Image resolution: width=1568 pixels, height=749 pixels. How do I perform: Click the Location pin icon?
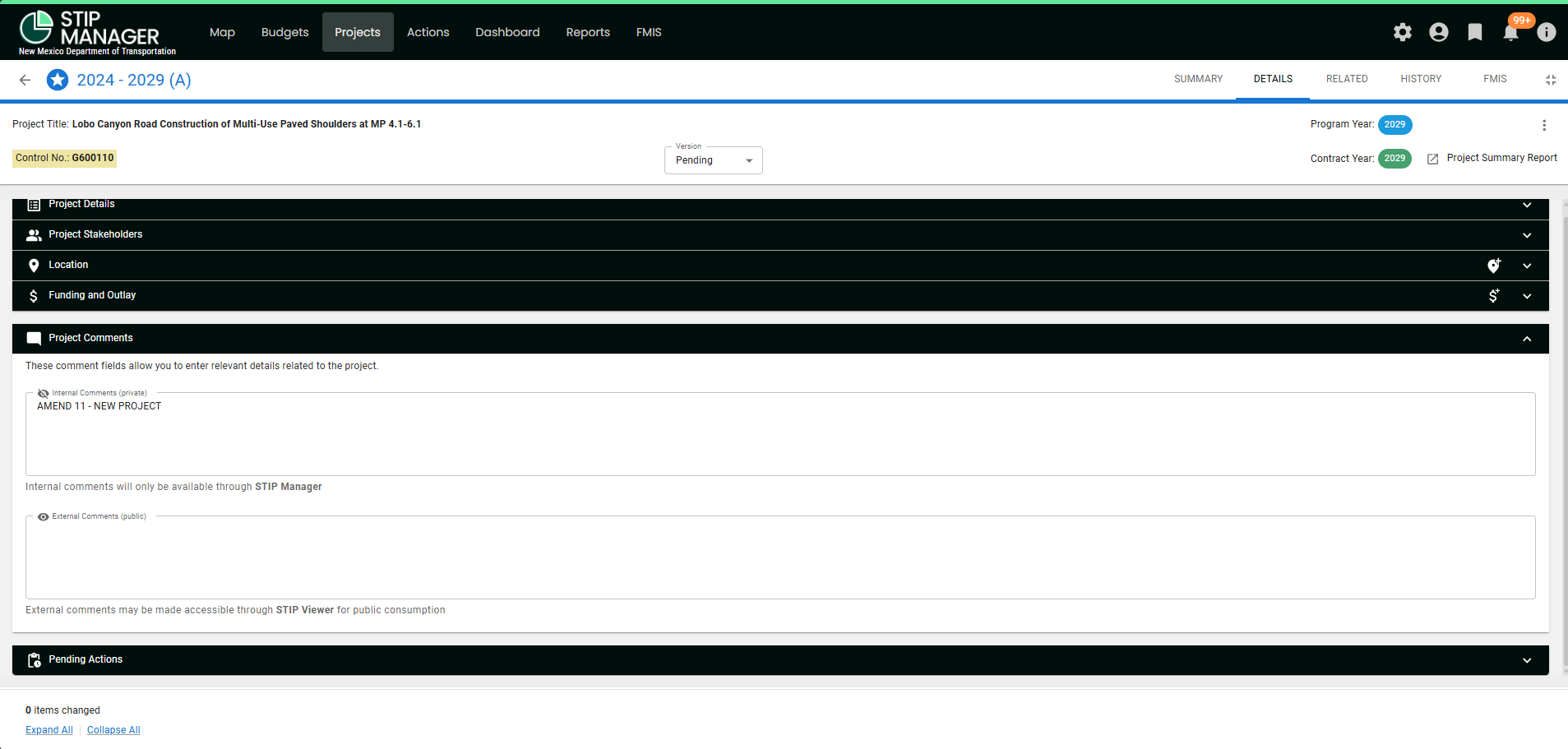(x=34, y=266)
